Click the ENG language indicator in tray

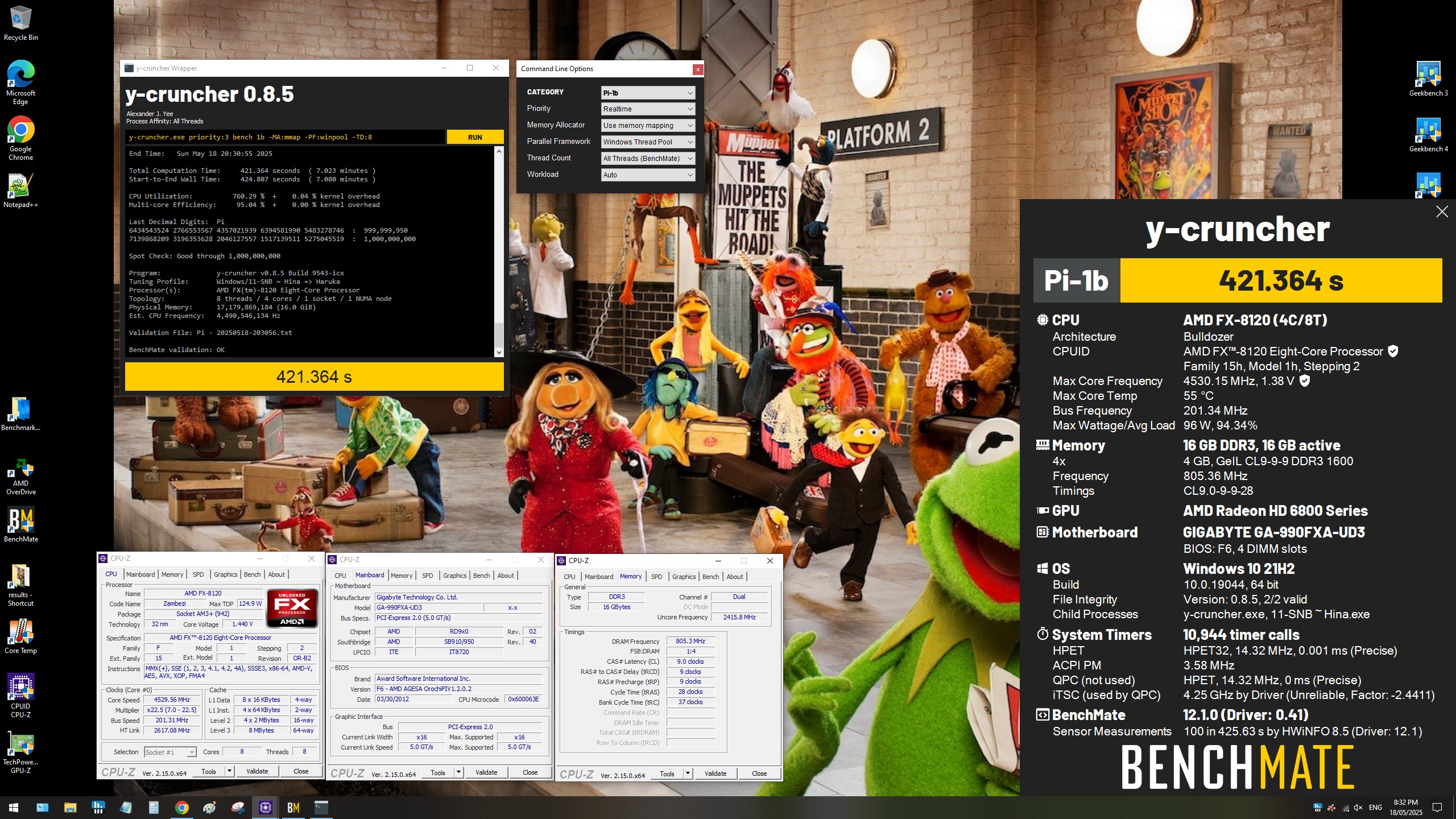(1375, 808)
